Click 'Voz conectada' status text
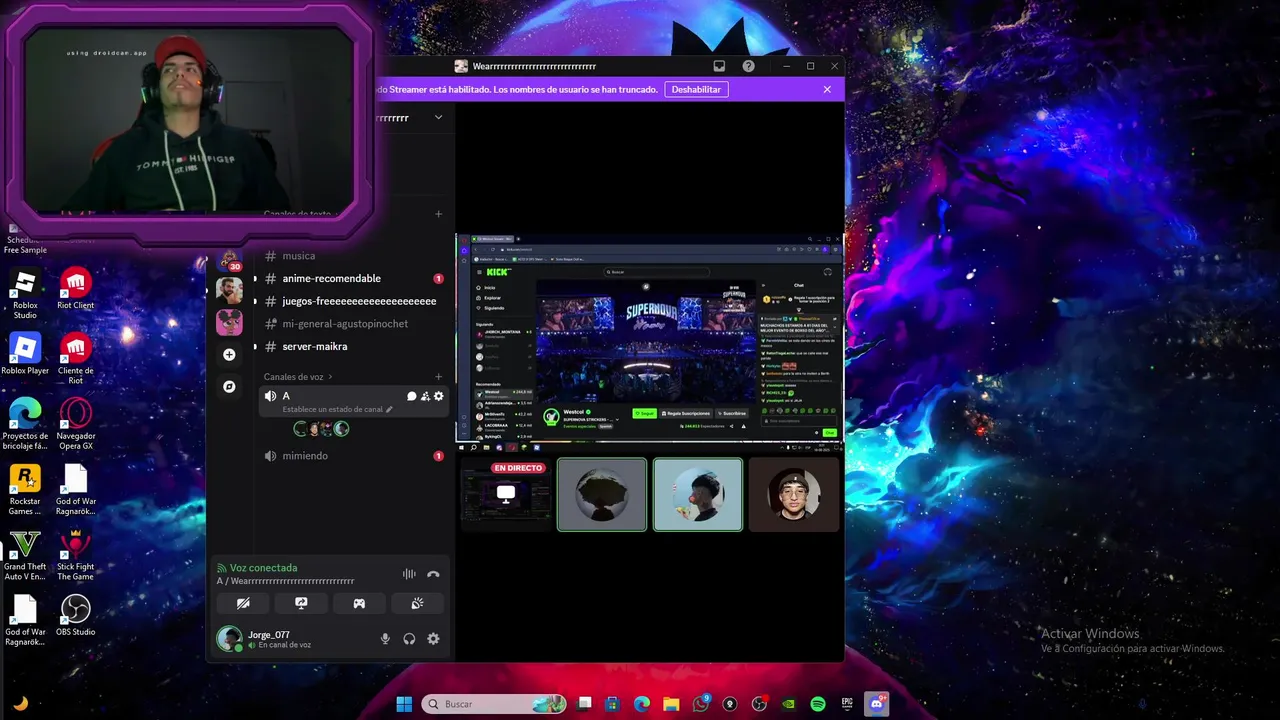This screenshot has height=720, width=1280. coord(263,568)
